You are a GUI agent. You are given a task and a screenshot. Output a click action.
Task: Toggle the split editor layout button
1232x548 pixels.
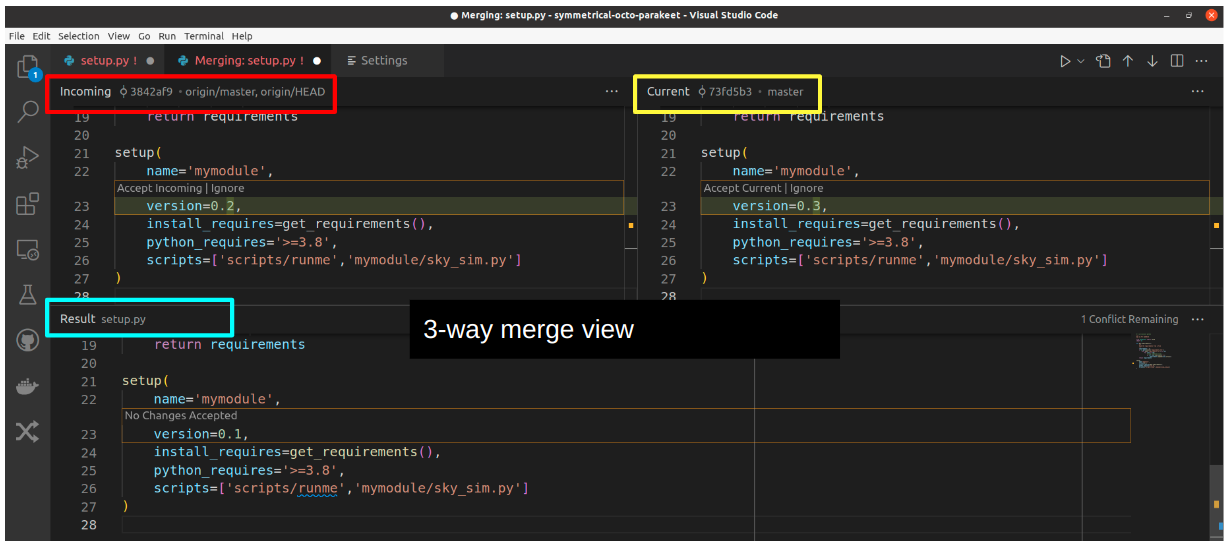[x=1177, y=61]
